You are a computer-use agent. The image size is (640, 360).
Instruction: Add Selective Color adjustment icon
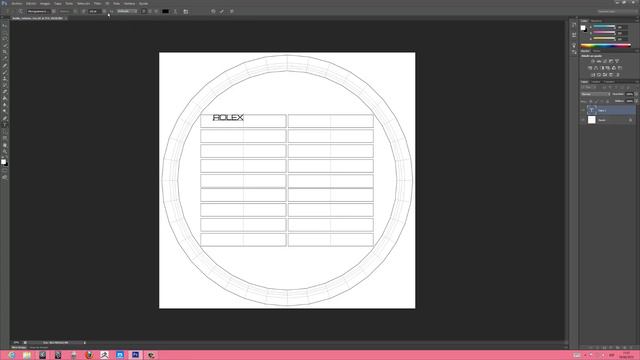(x=611, y=75)
